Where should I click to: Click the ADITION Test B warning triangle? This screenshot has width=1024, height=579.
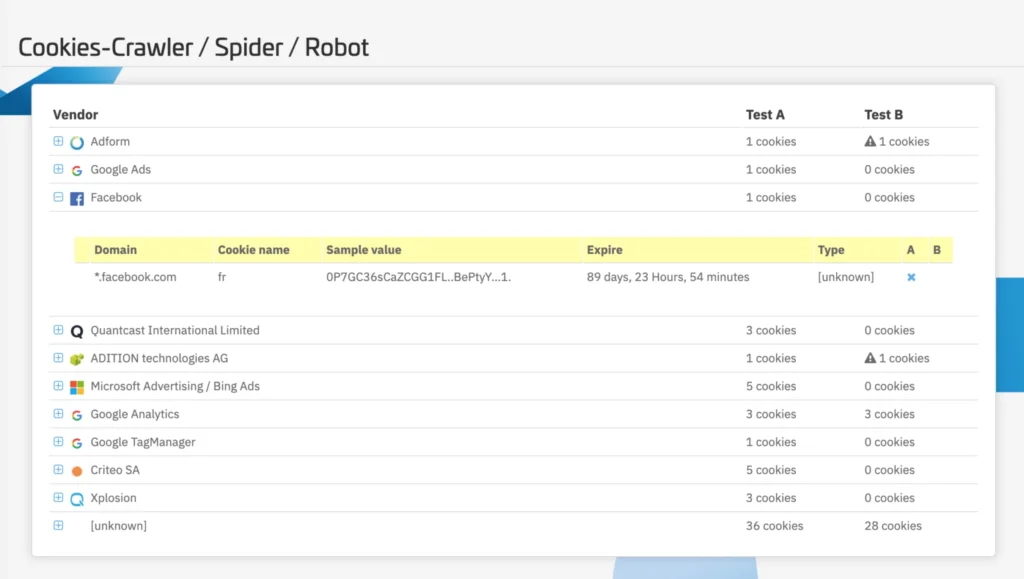click(x=870, y=358)
